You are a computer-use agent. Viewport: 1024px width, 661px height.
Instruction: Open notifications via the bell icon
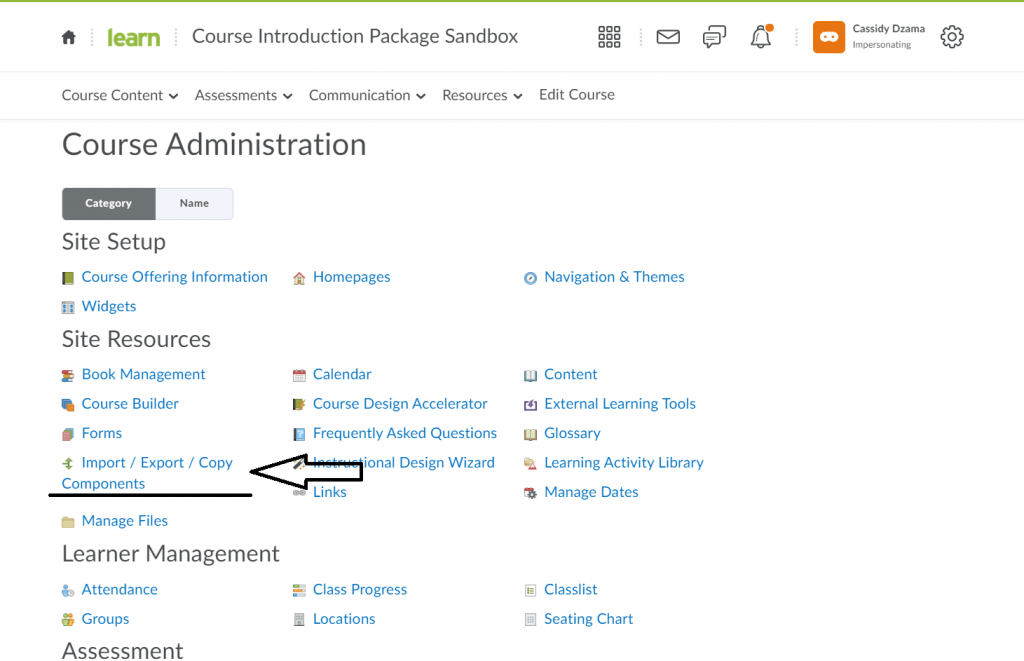[760, 37]
